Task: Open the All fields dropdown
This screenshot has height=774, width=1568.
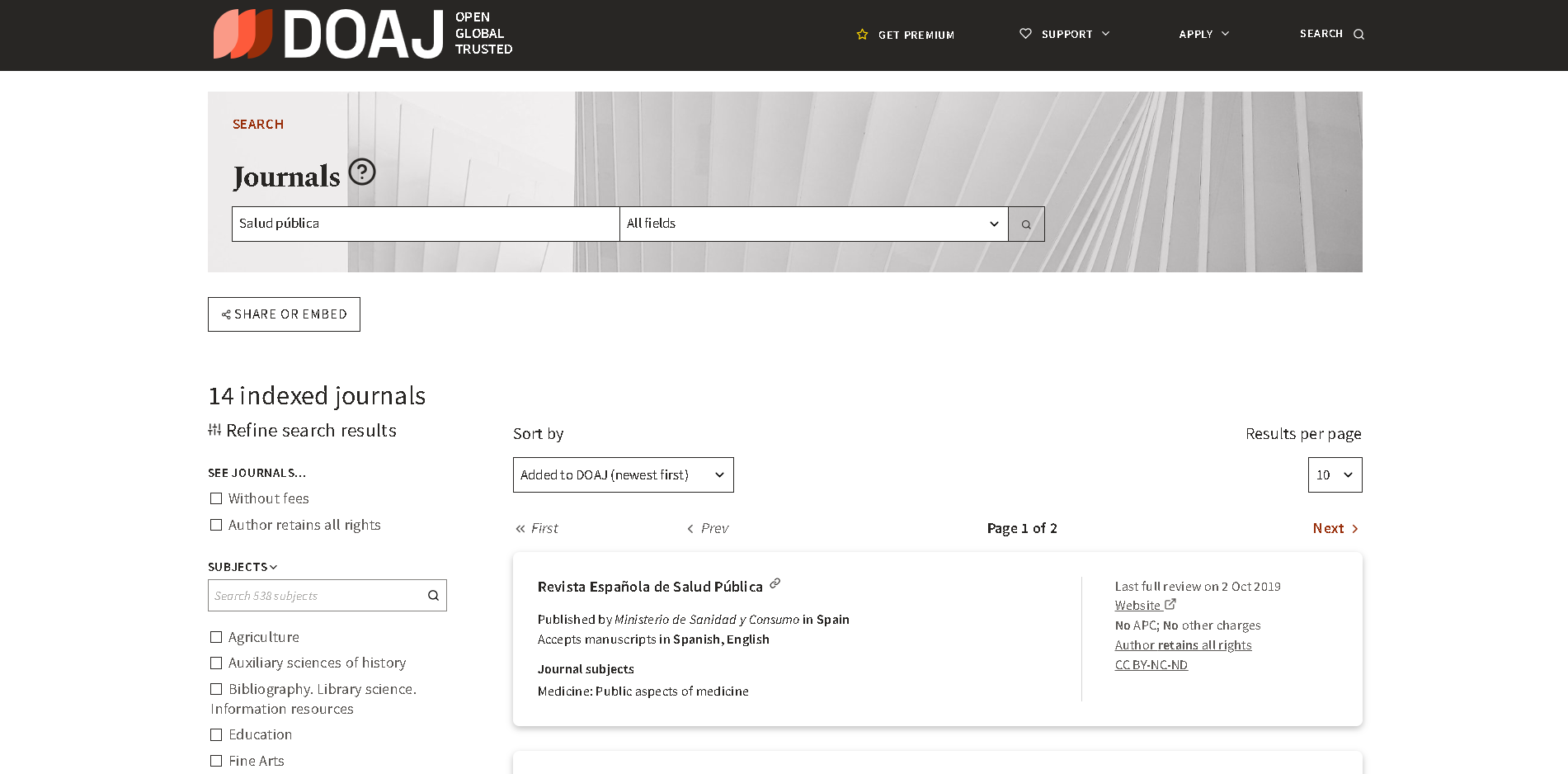Action: click(814, 224)
